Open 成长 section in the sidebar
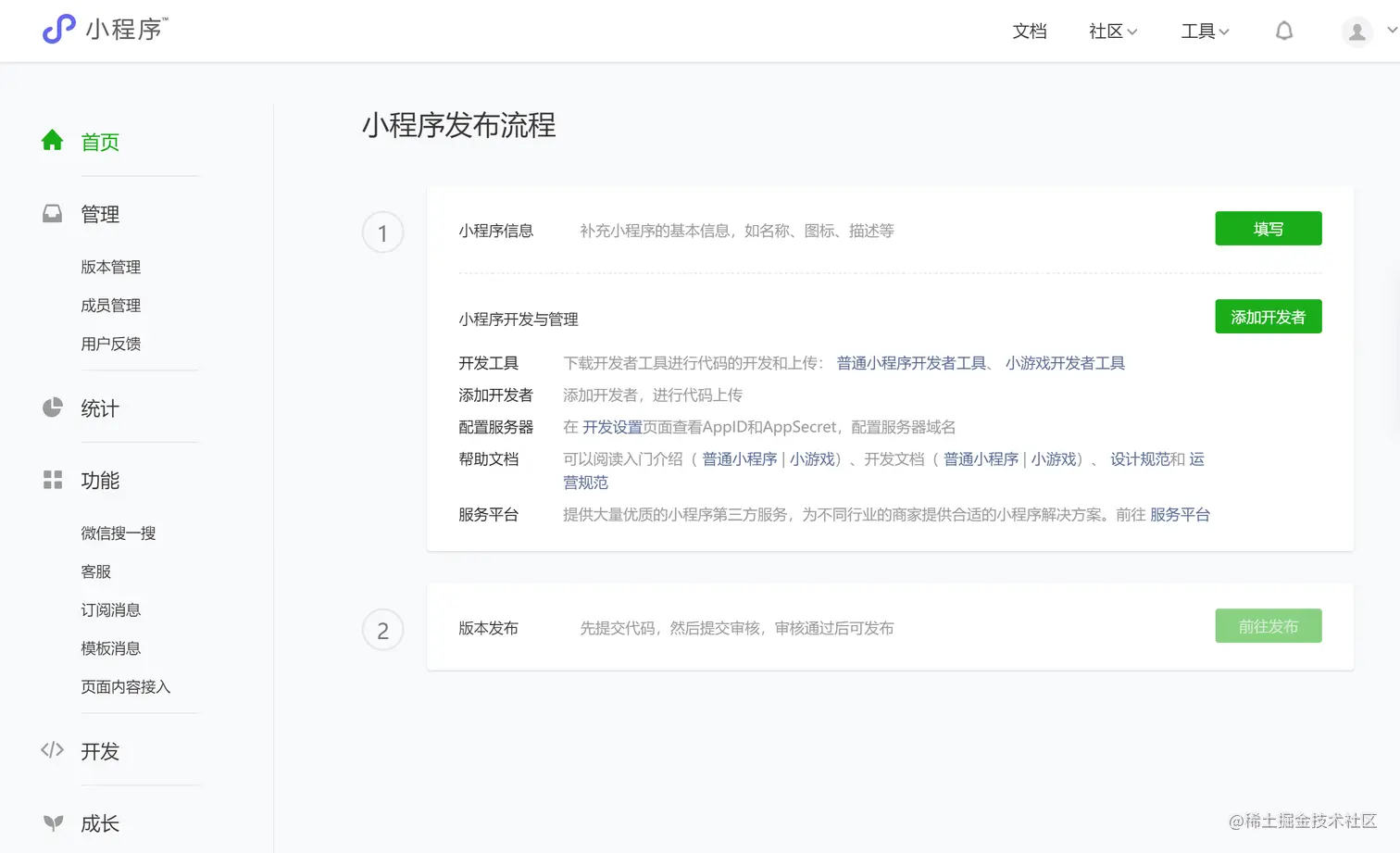Screen dimensions: 1400x853 click(100, 823)
